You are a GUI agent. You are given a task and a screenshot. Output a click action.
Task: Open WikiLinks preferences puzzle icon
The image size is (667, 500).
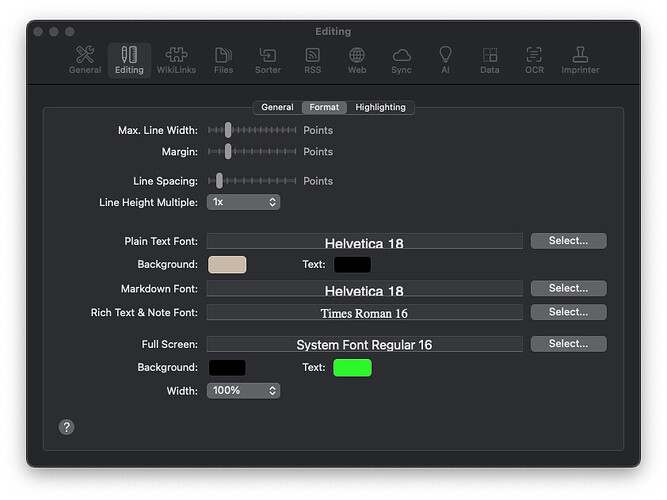176,60
